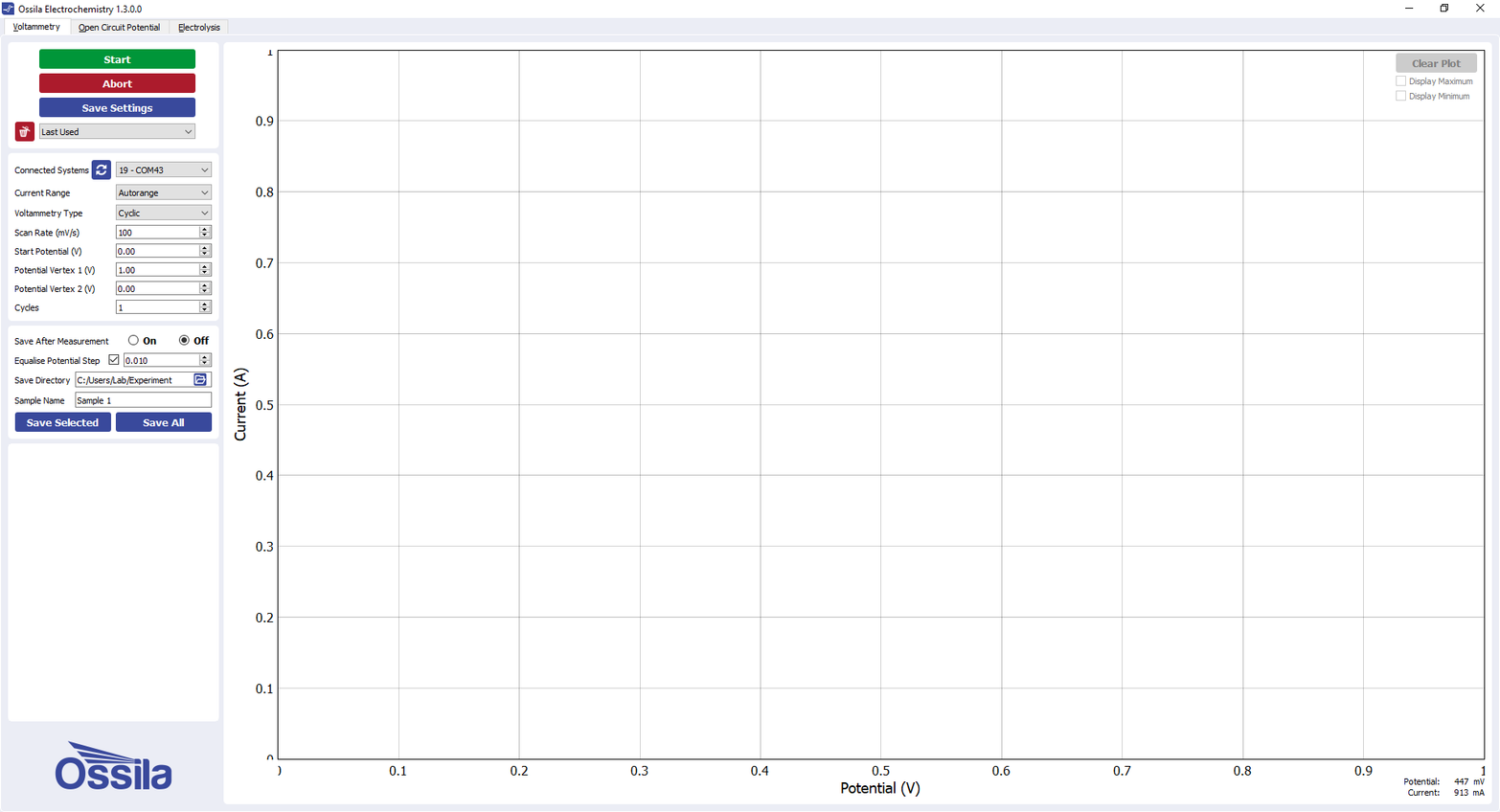Click the Save All button
Screen dimensions: 1500x812
[x=164, y=422]
